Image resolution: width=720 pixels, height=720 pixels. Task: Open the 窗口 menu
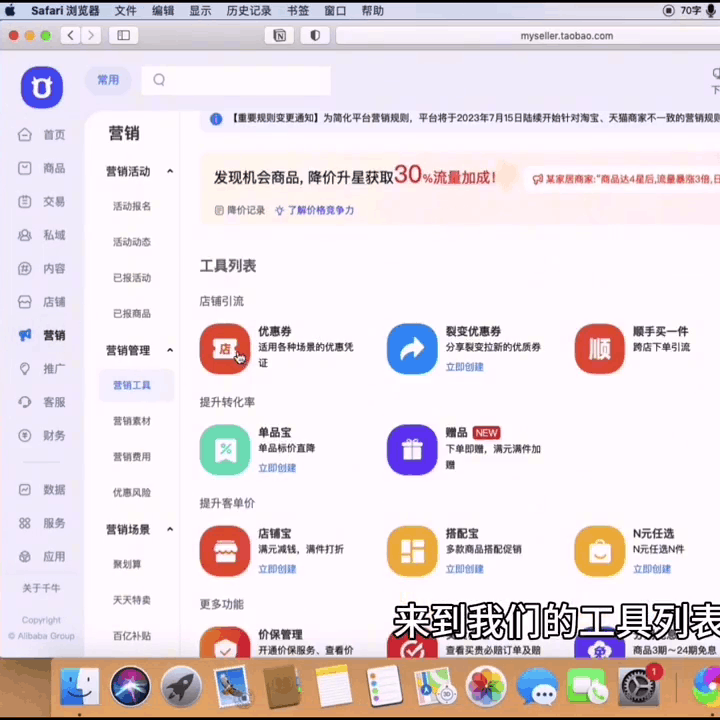[x=335, y=11]
